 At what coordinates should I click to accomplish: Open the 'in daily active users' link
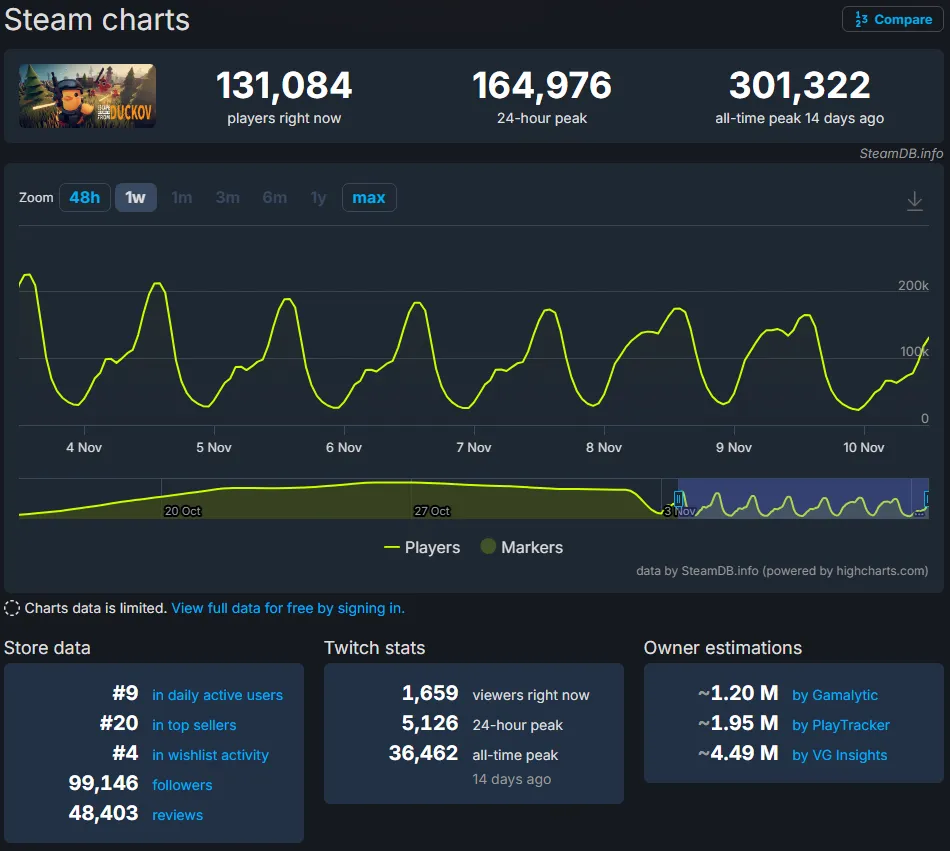tap(217, 695)
